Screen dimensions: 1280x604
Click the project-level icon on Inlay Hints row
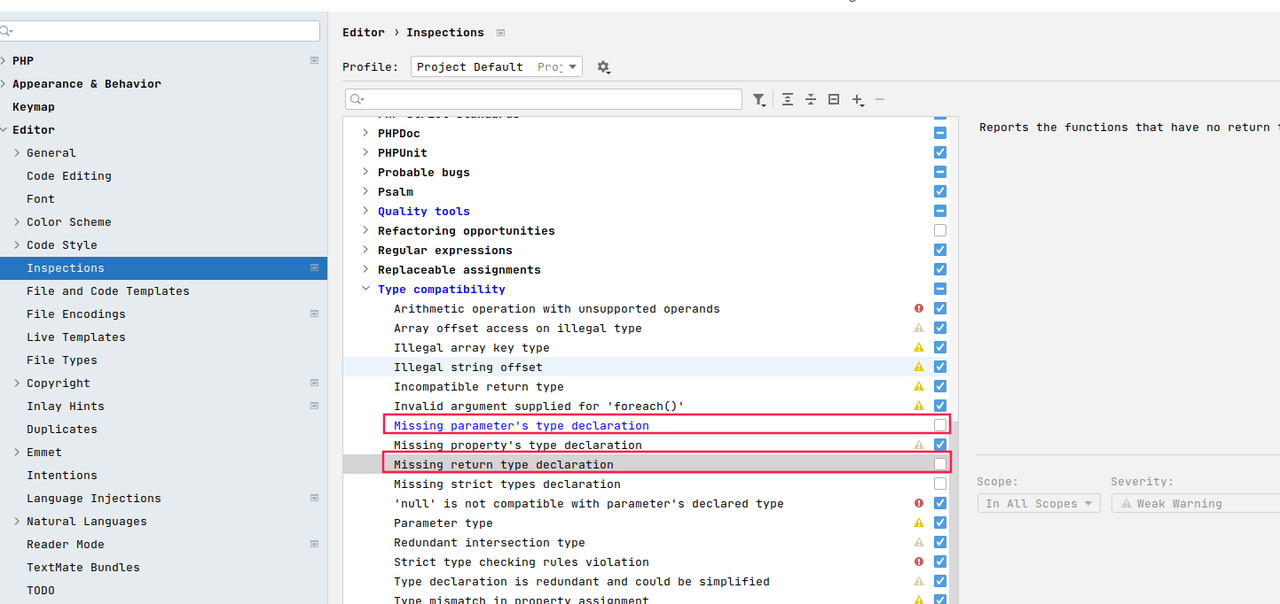(x=314, y=406)
